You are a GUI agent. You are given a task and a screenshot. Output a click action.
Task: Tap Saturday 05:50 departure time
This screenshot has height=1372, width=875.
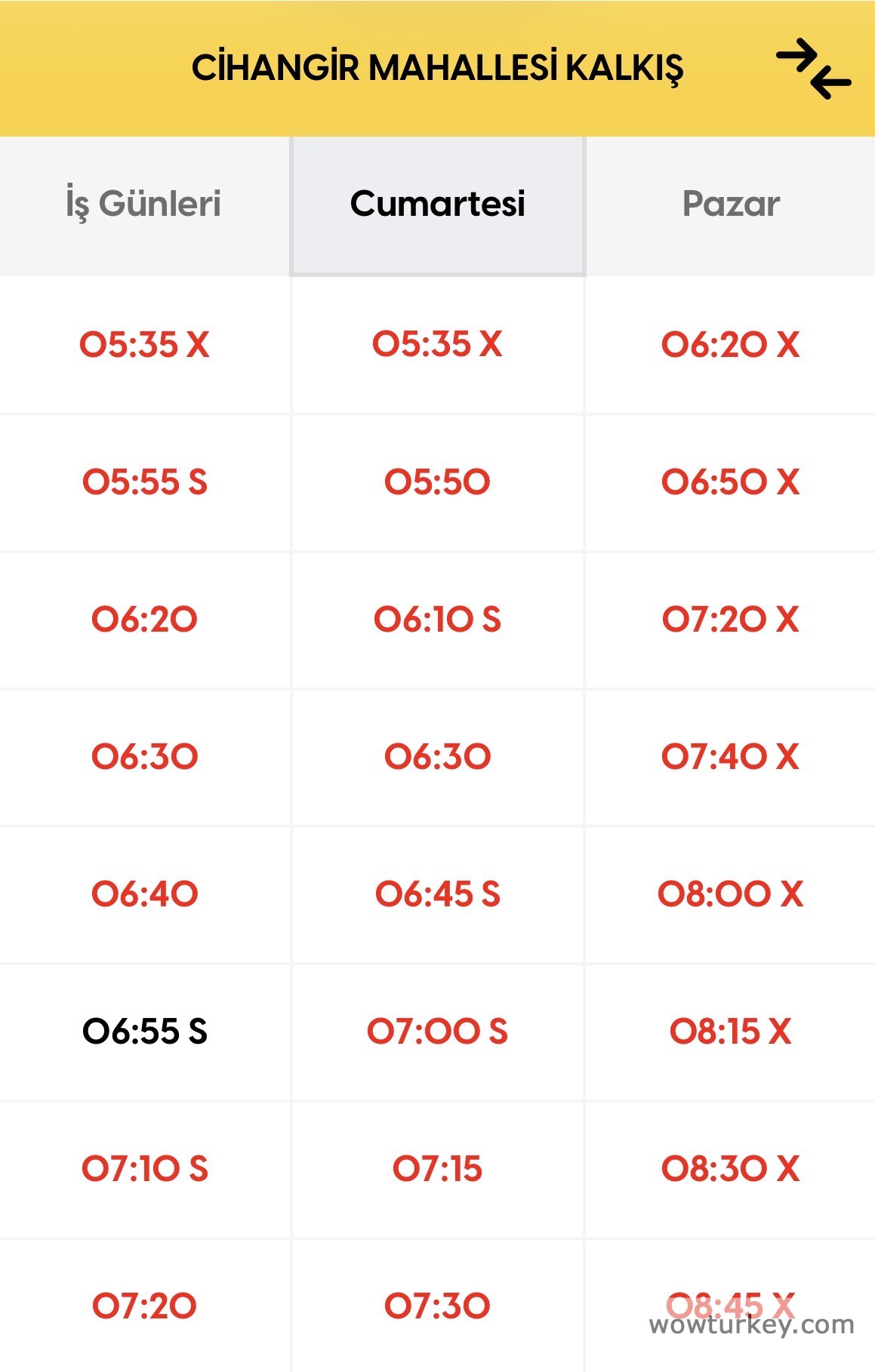click(438, 482)
